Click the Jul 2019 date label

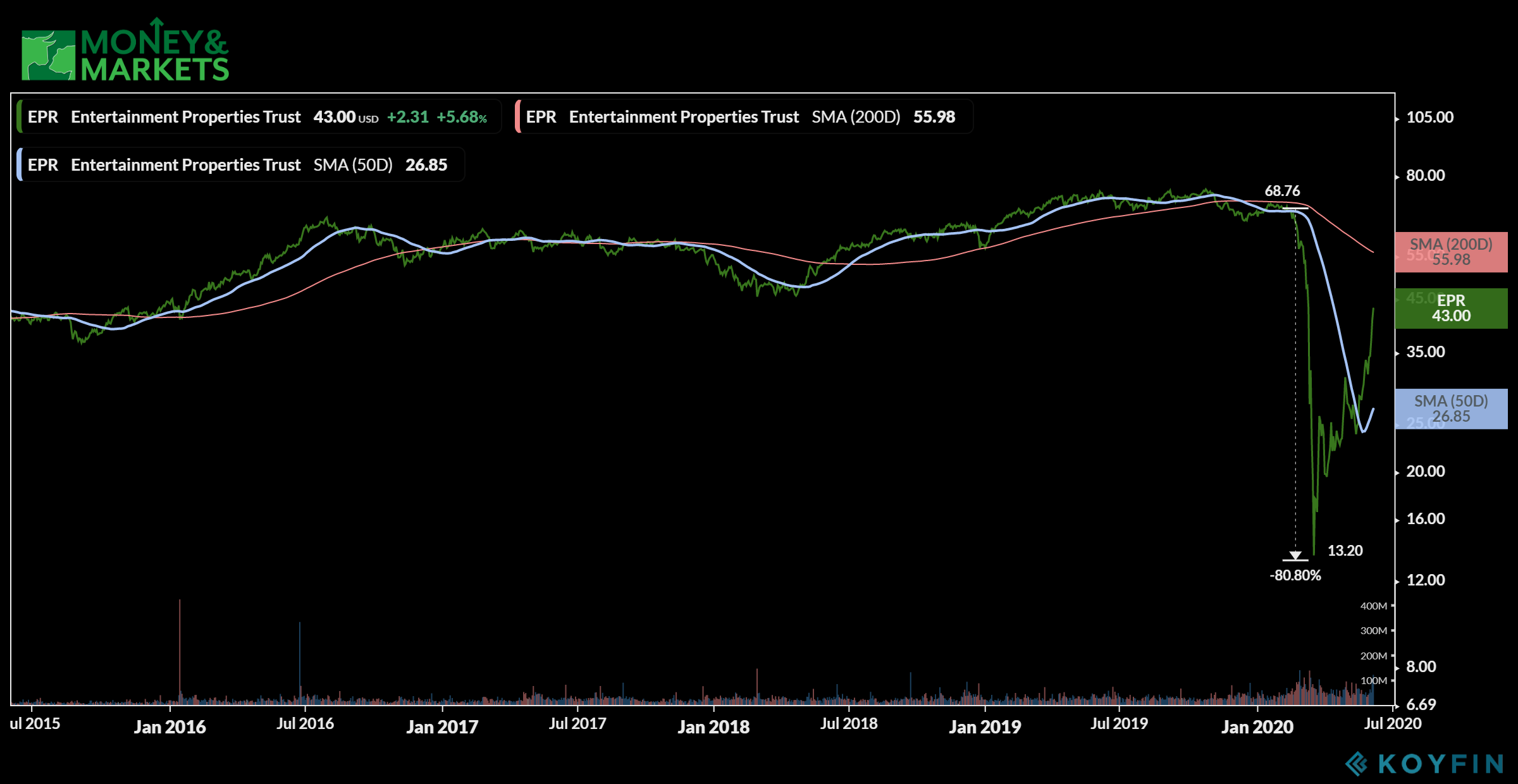(1119, 724)
